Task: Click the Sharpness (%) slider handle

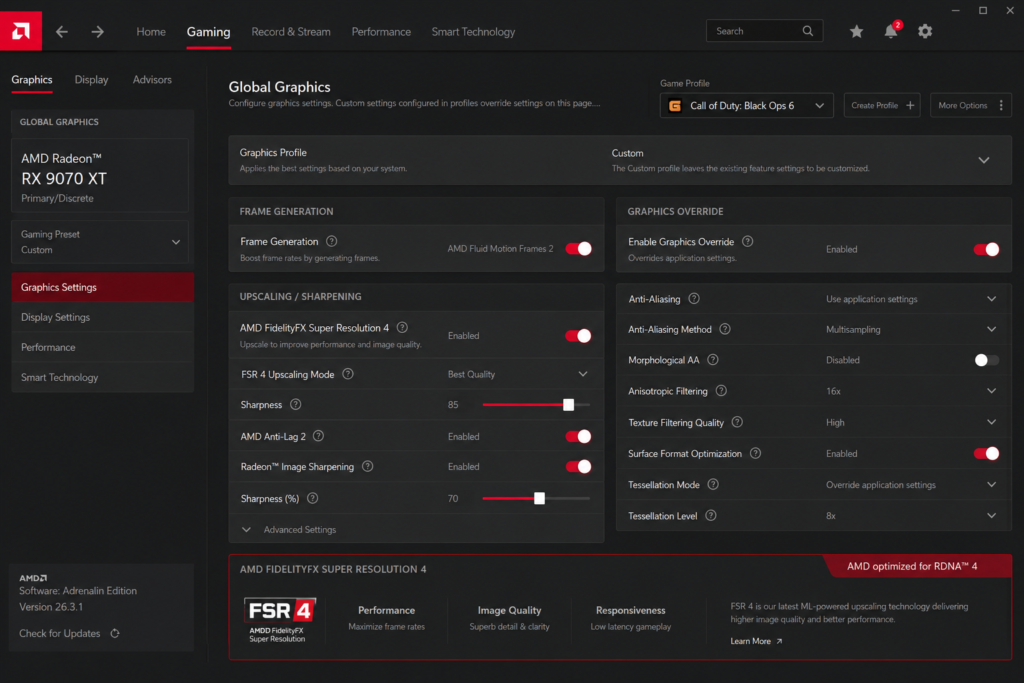Action: (539, 499)
